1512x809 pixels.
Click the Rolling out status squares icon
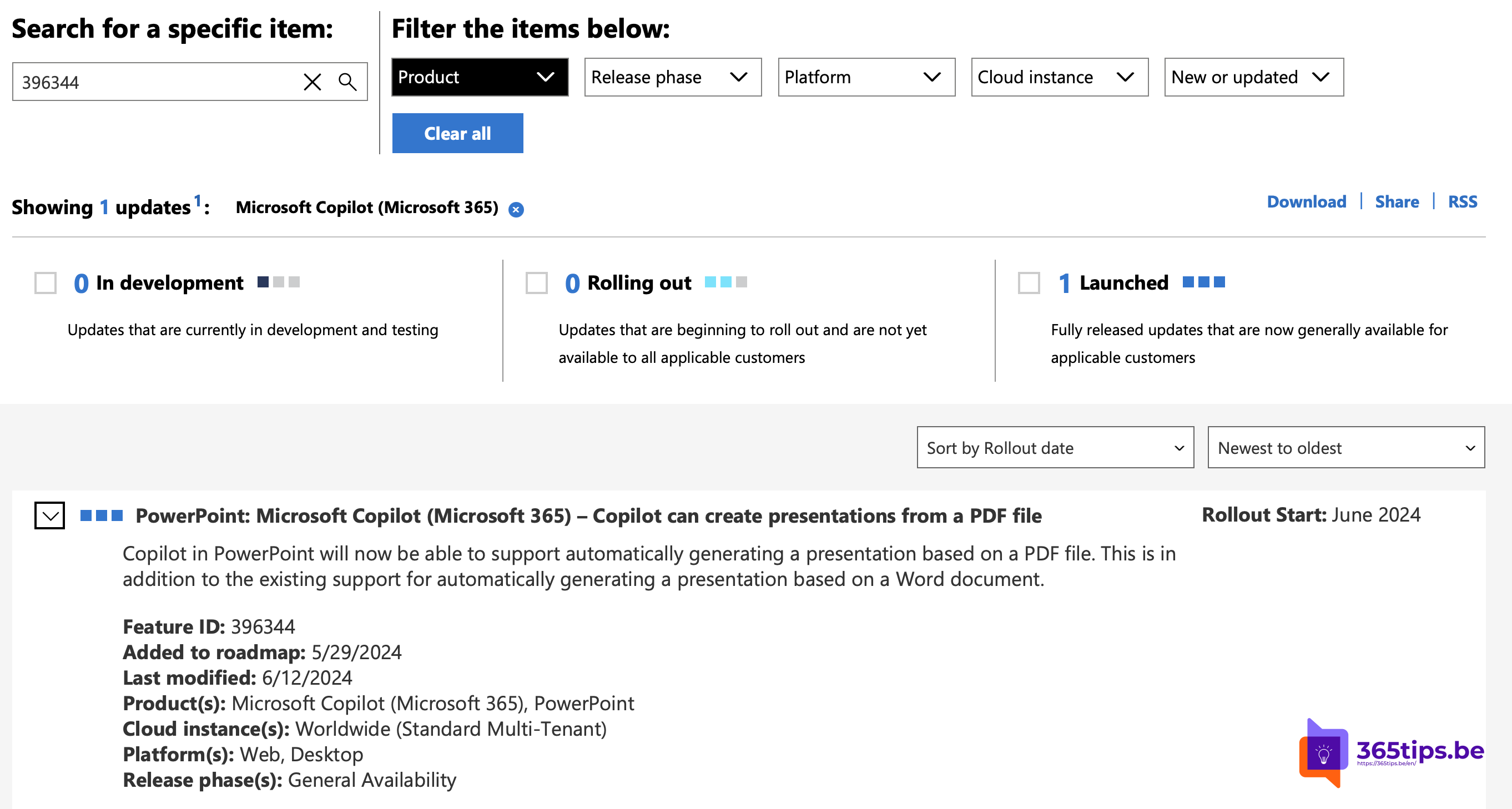[x=725, y=282]
